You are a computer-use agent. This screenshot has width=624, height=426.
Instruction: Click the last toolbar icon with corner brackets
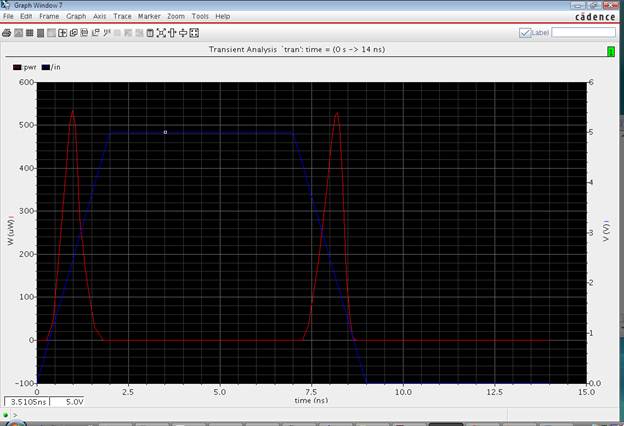pyautogui.click(x=194, y=33)
